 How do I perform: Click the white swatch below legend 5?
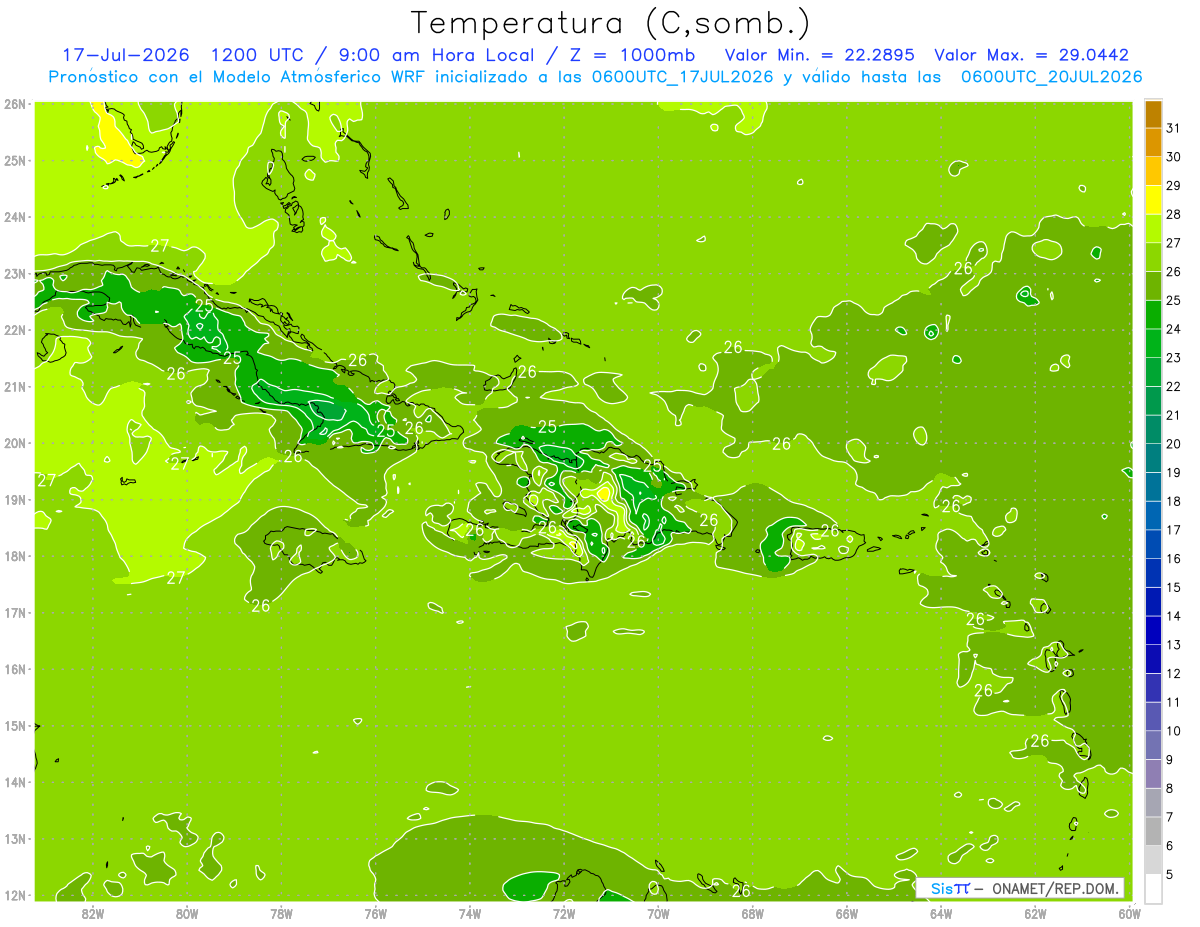[x=1153, y=888]
